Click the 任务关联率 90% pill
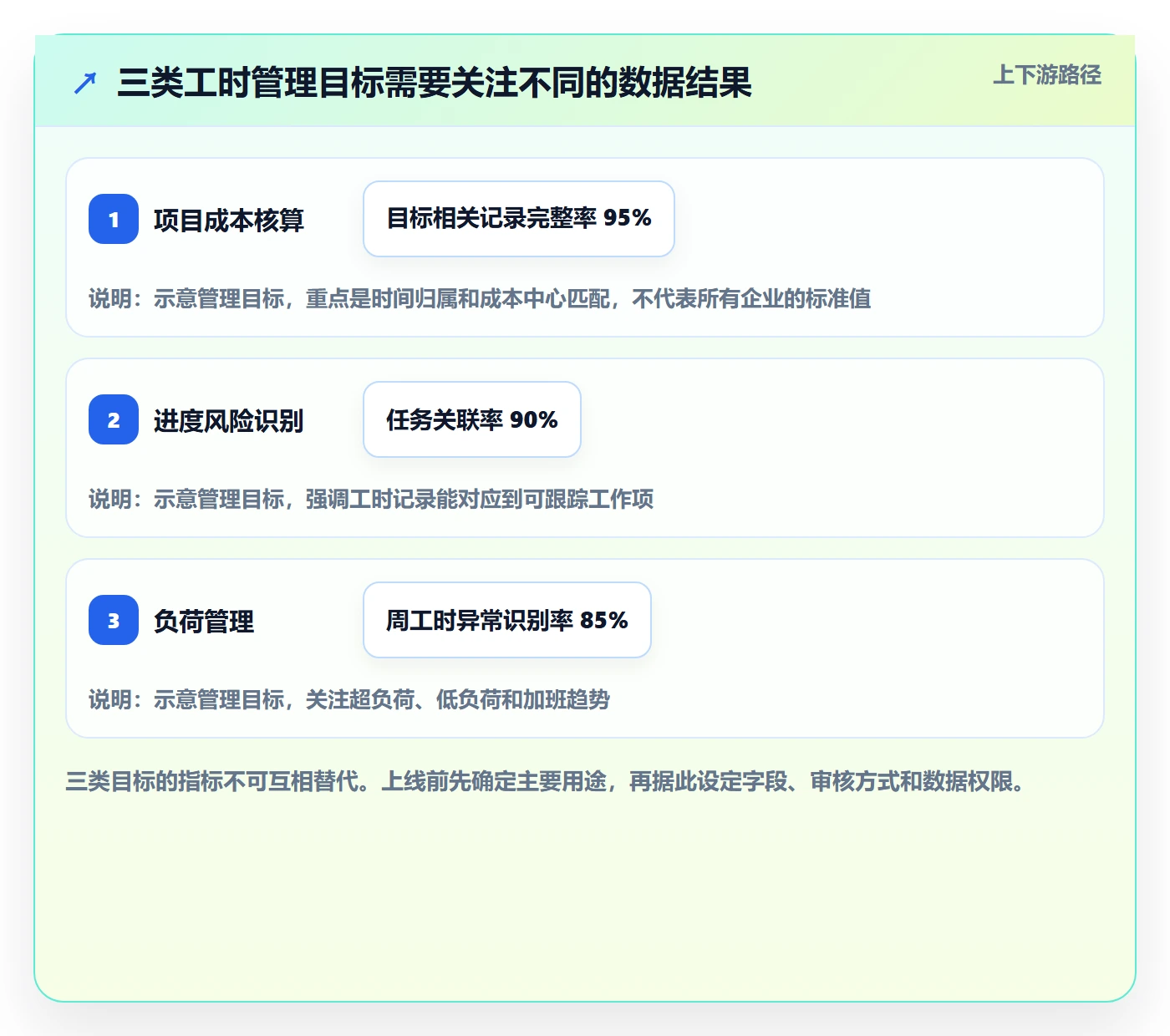Screen dimensions: 1170x1036 472,419
